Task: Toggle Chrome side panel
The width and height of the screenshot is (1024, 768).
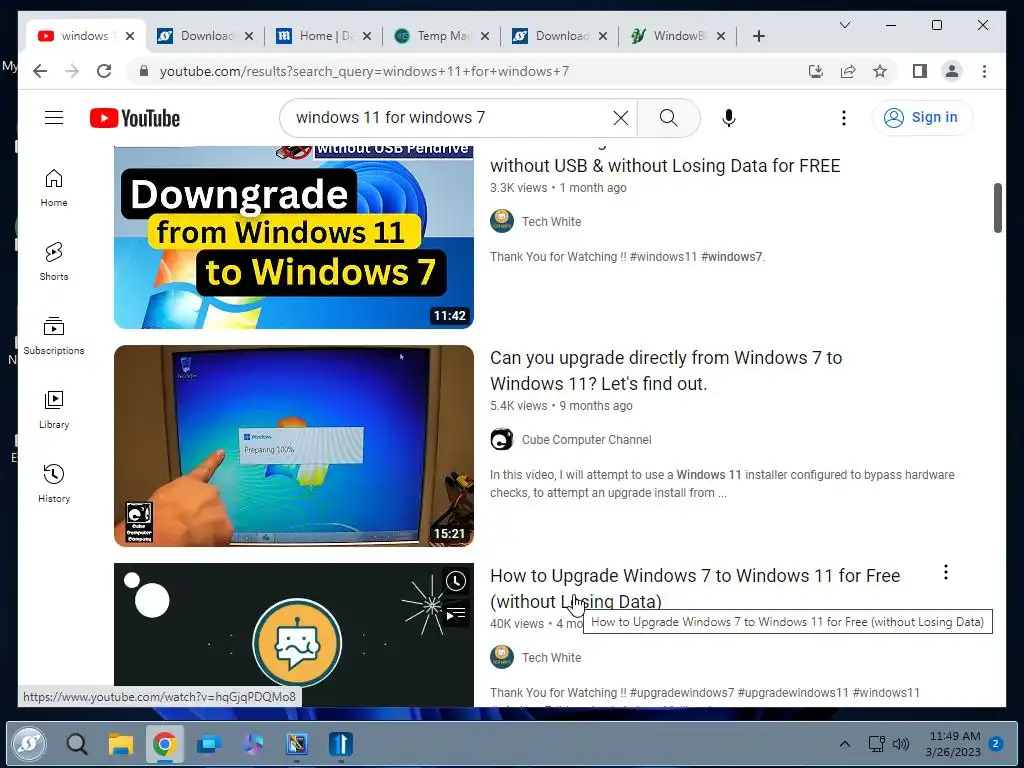Action: [920, 71]
